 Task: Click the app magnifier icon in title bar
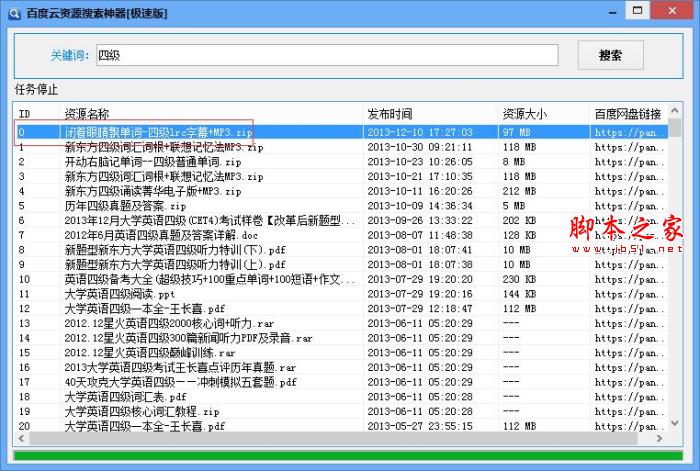tap(14, 13)
